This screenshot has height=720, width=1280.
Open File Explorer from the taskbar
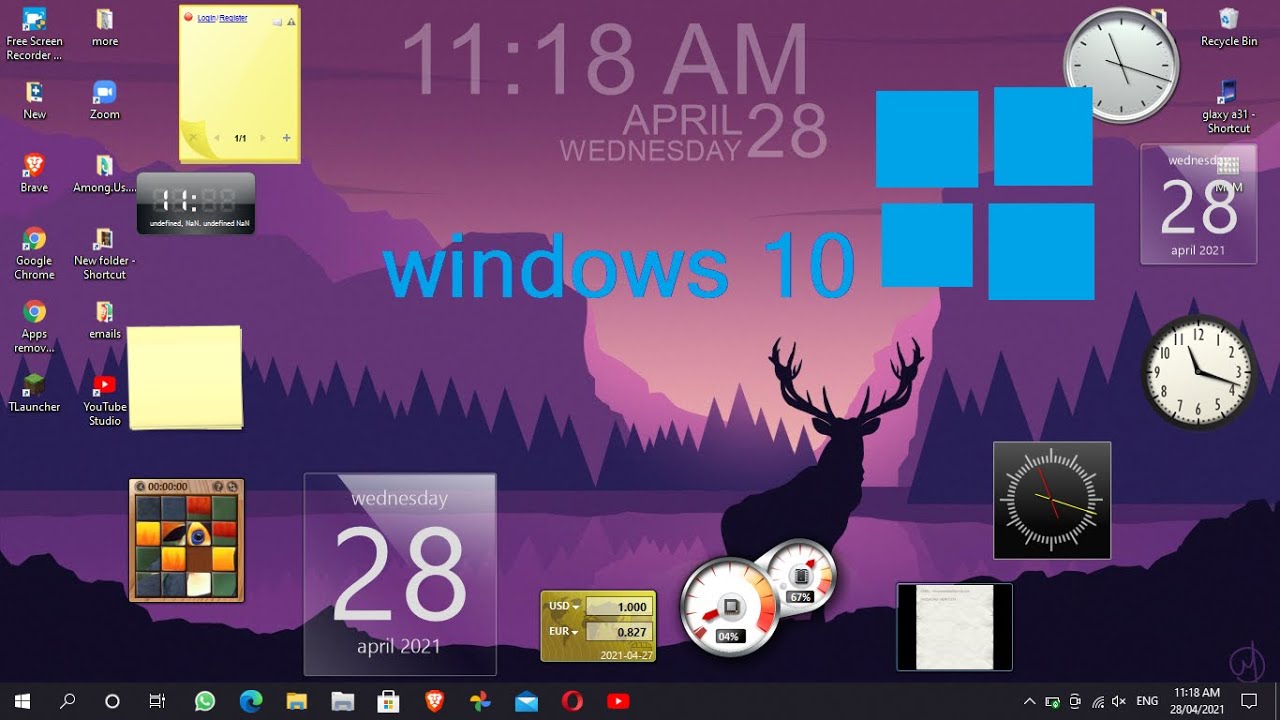(297, 701)
